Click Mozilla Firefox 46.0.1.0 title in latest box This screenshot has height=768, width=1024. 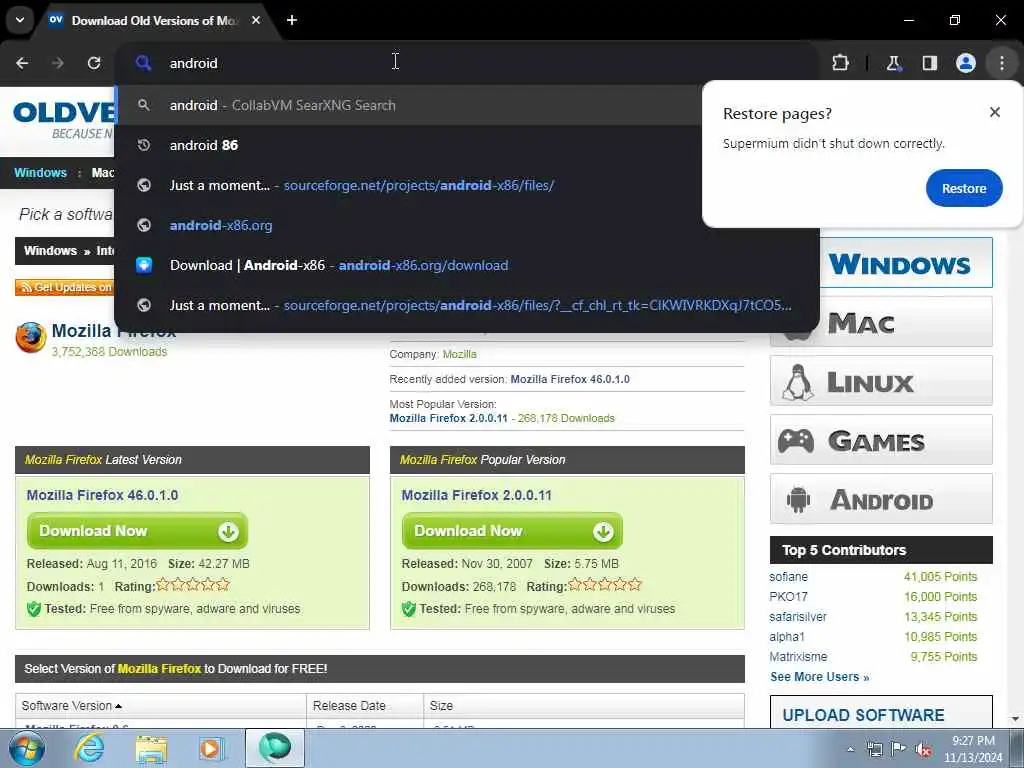(x=103, y=495)
